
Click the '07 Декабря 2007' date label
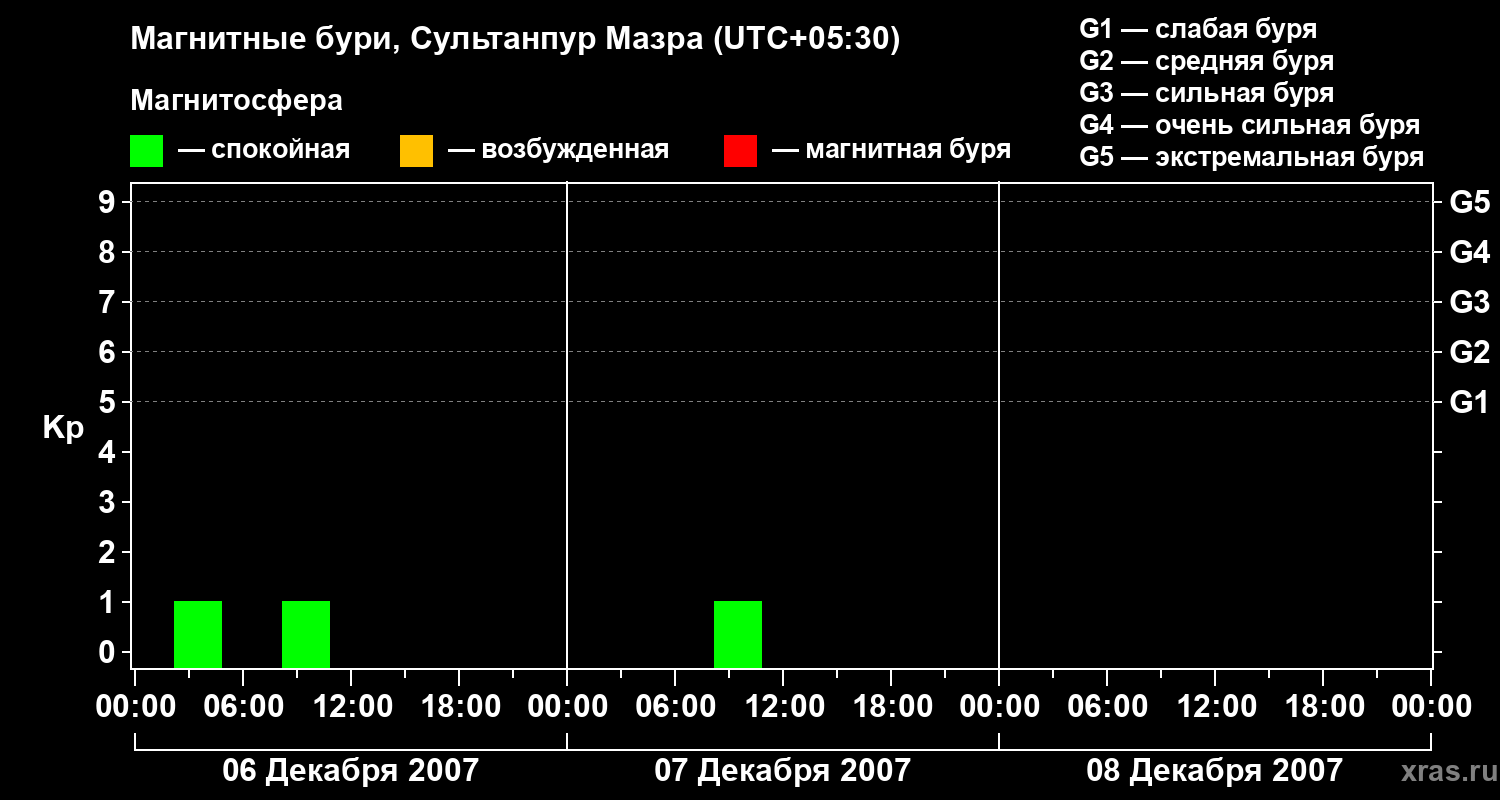pos(782,770)
